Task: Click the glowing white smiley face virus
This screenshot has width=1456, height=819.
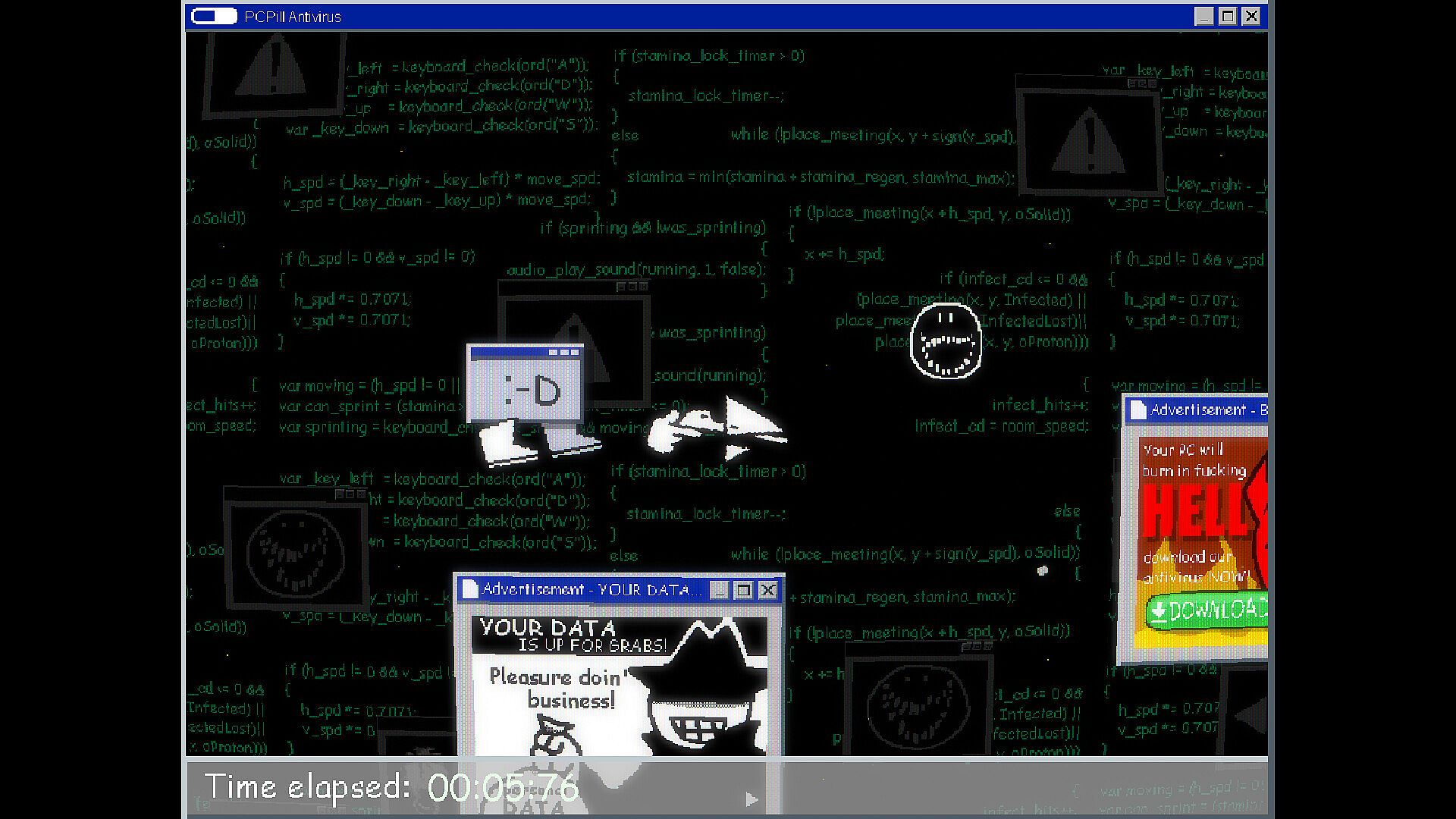Action: click(x=945, y=341)
